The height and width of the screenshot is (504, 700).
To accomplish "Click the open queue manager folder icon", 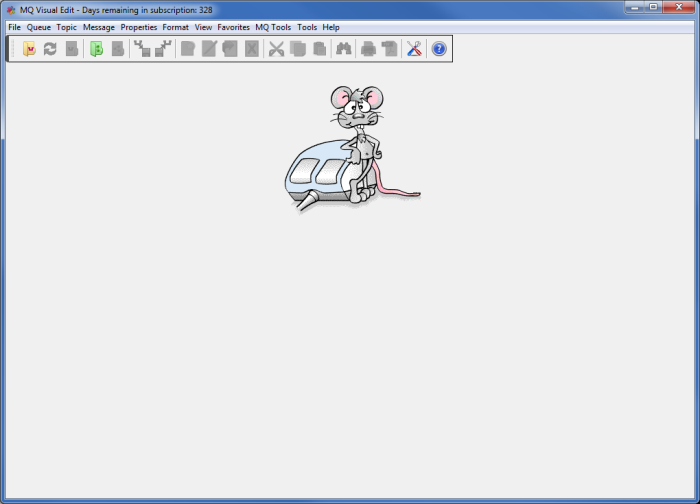I will point(29,49).
